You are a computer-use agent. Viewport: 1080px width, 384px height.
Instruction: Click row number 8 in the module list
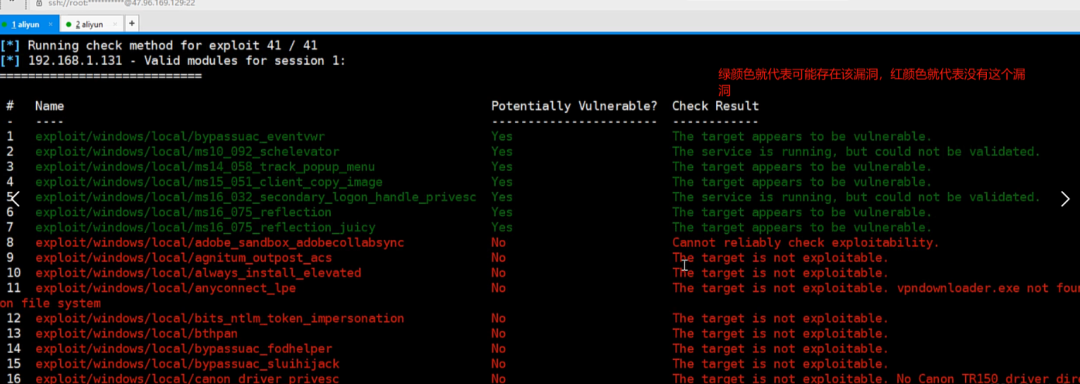point(10,242)
